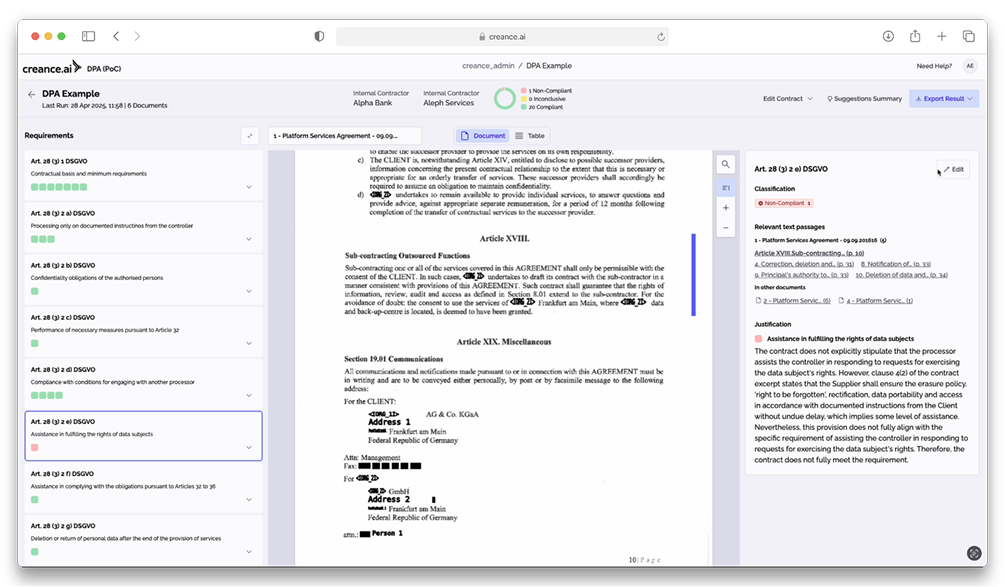The height and width of the screenshot is (587, 1005).
Task: Open the Export Result dropdown
Action: 943,99
